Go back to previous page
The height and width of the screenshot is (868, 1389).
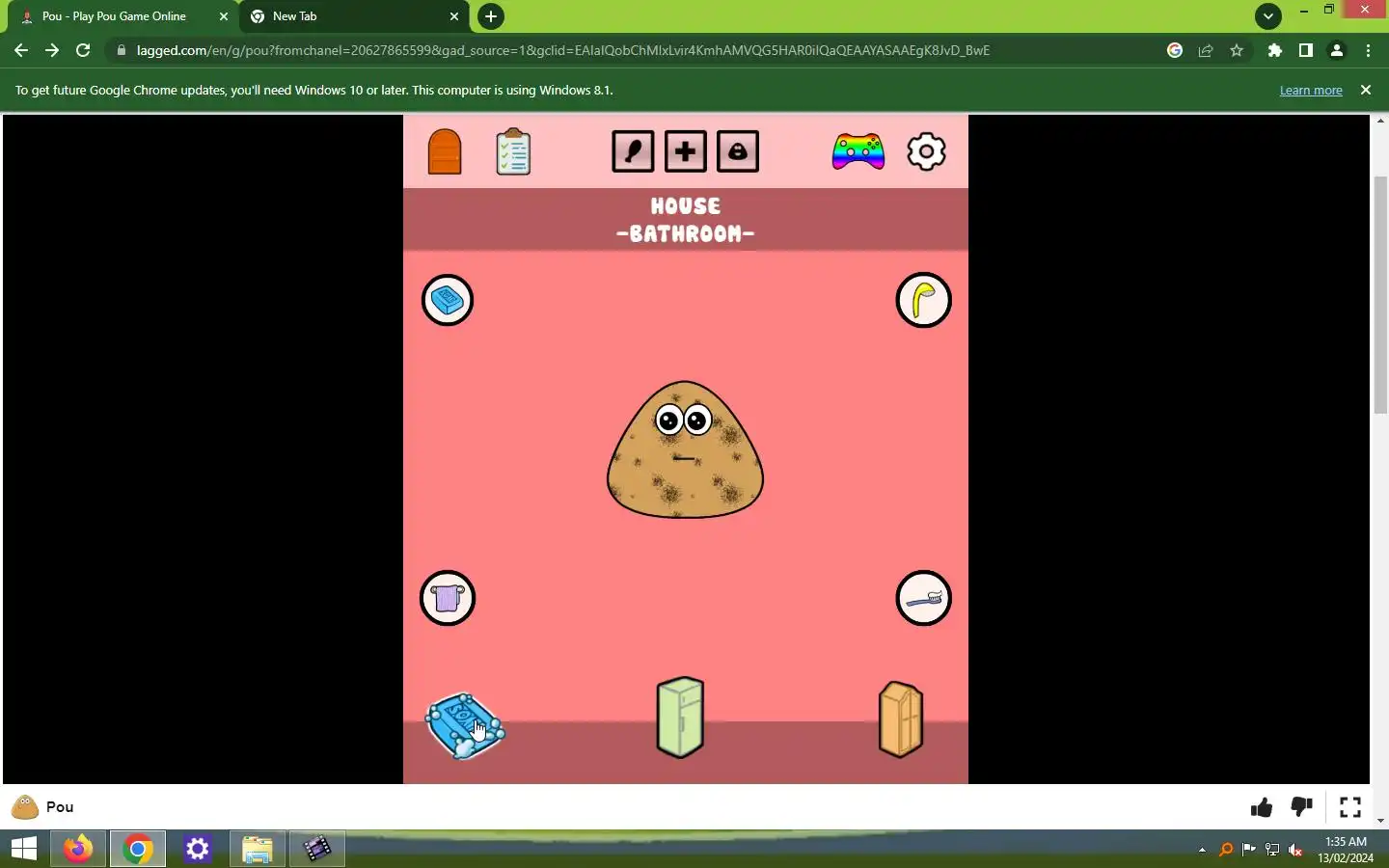click(21, 50)
